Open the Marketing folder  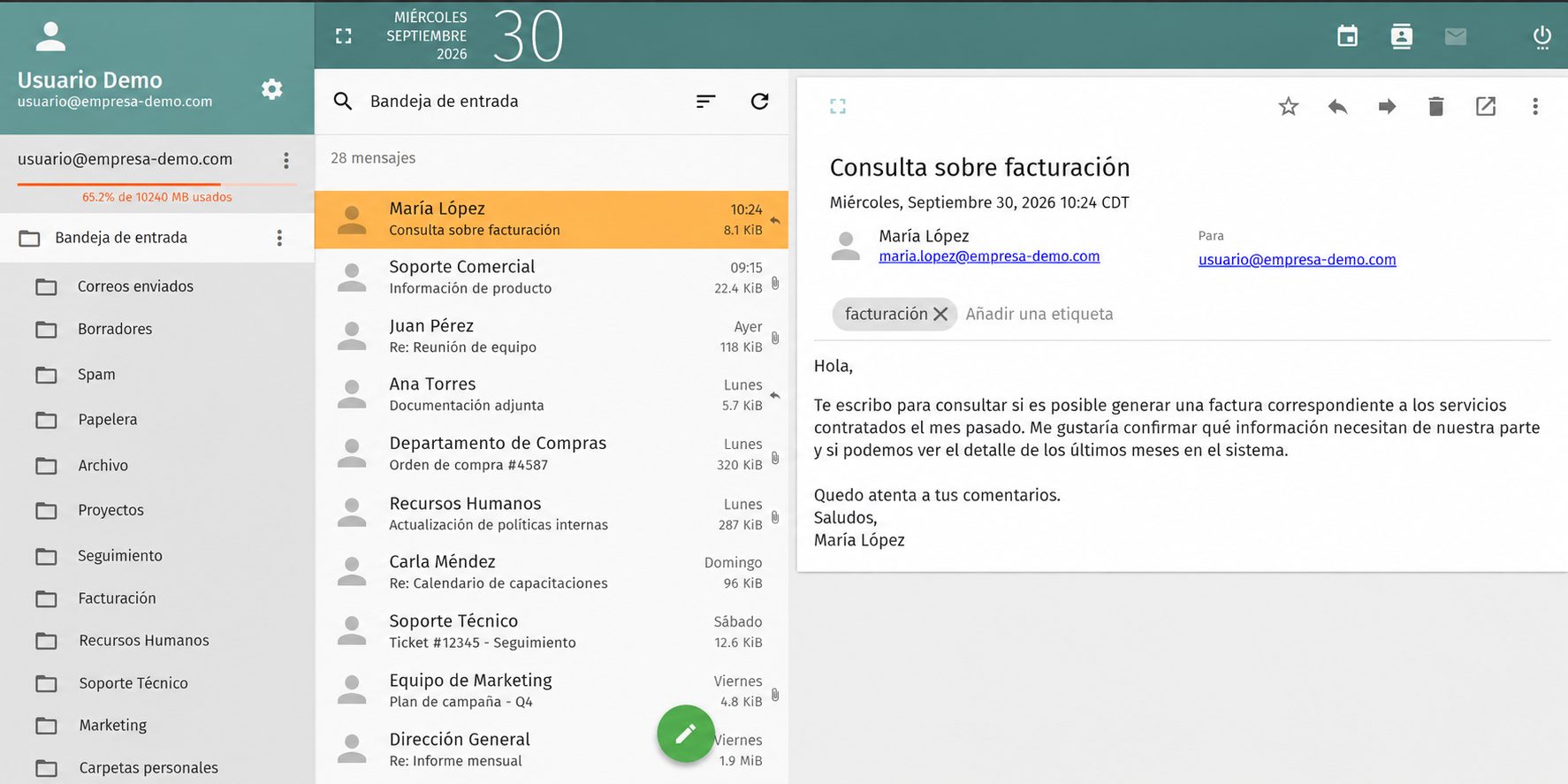pos(157,726)
